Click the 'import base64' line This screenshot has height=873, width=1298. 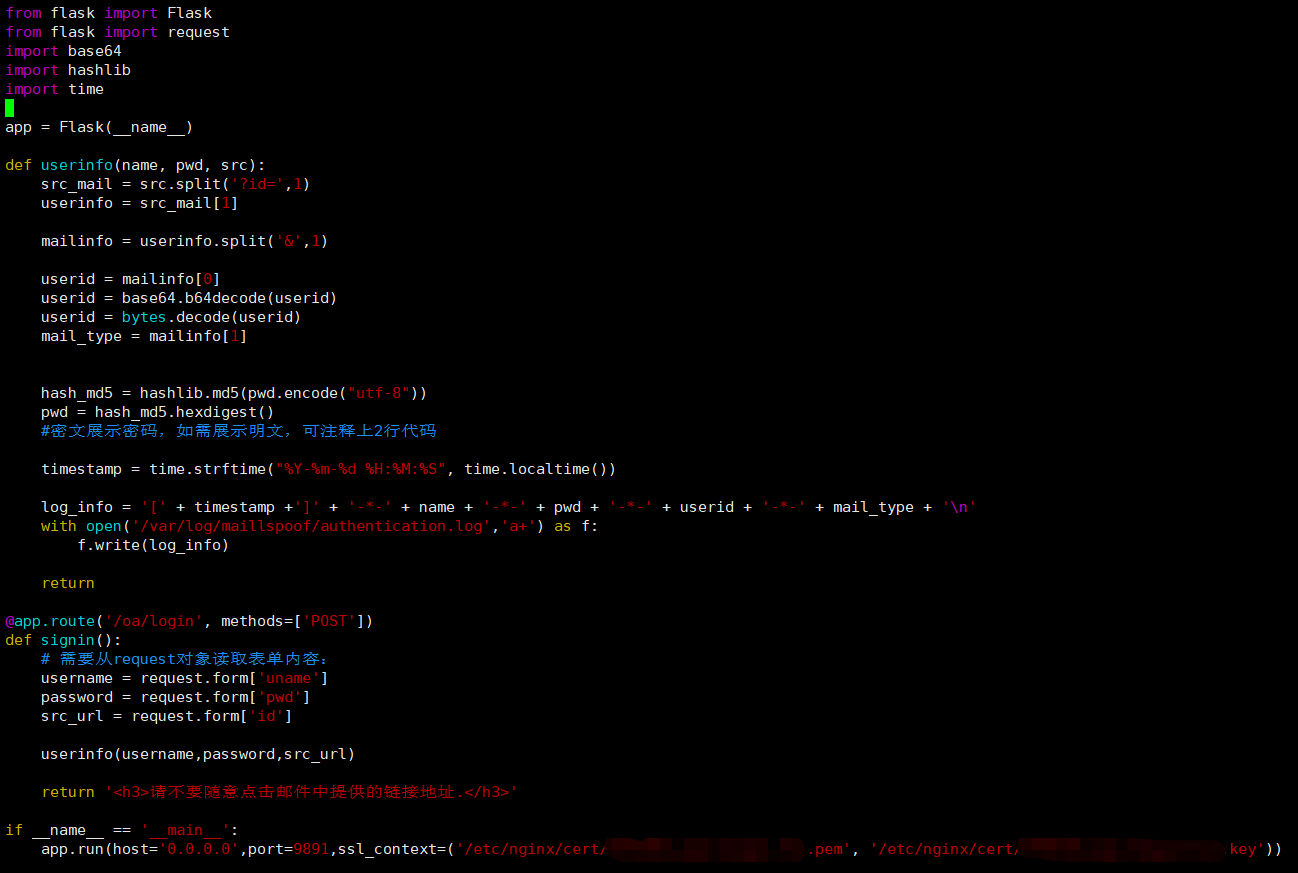tap(64, 51)
